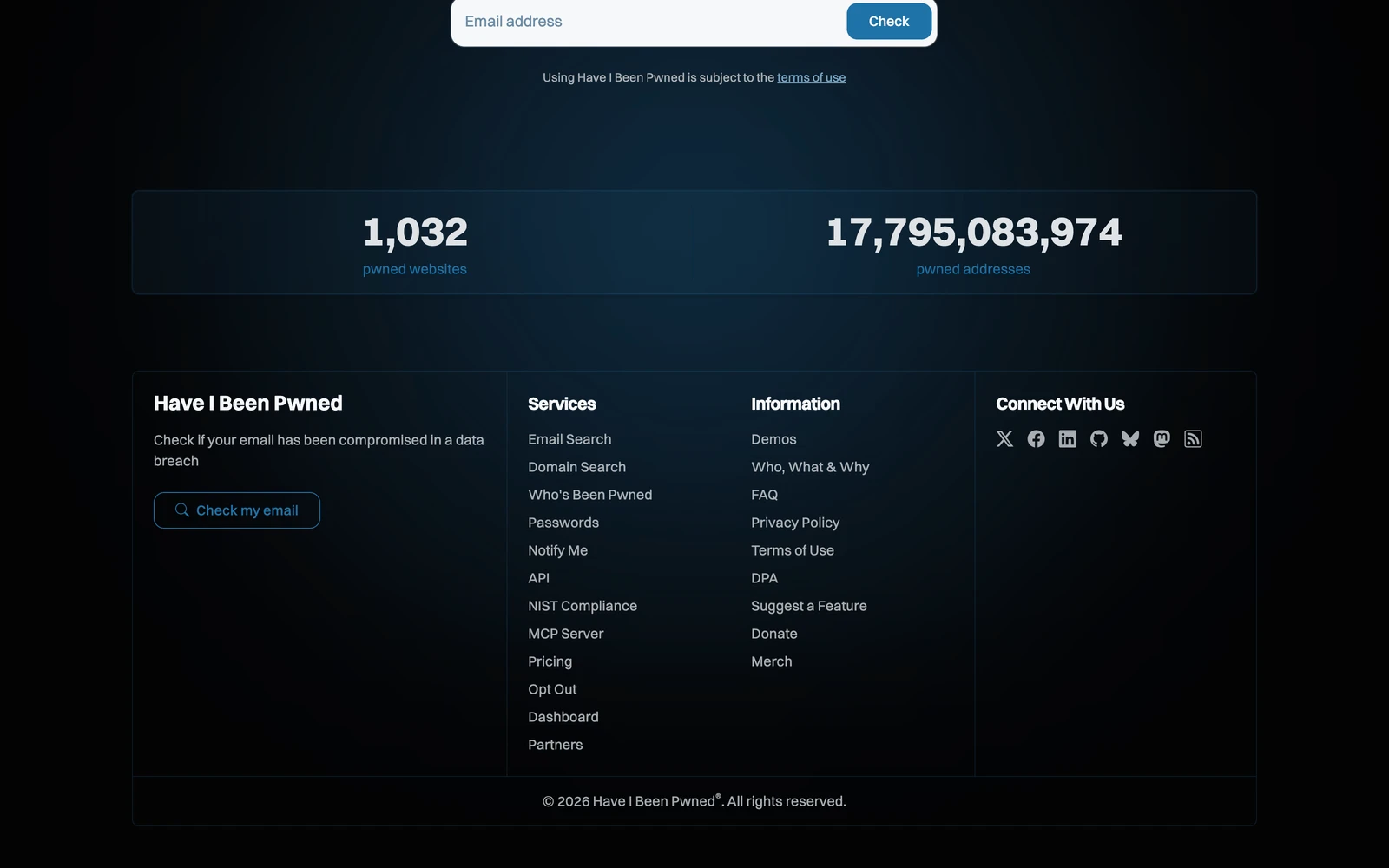Visit the Merch link

[x=772, y=661]
